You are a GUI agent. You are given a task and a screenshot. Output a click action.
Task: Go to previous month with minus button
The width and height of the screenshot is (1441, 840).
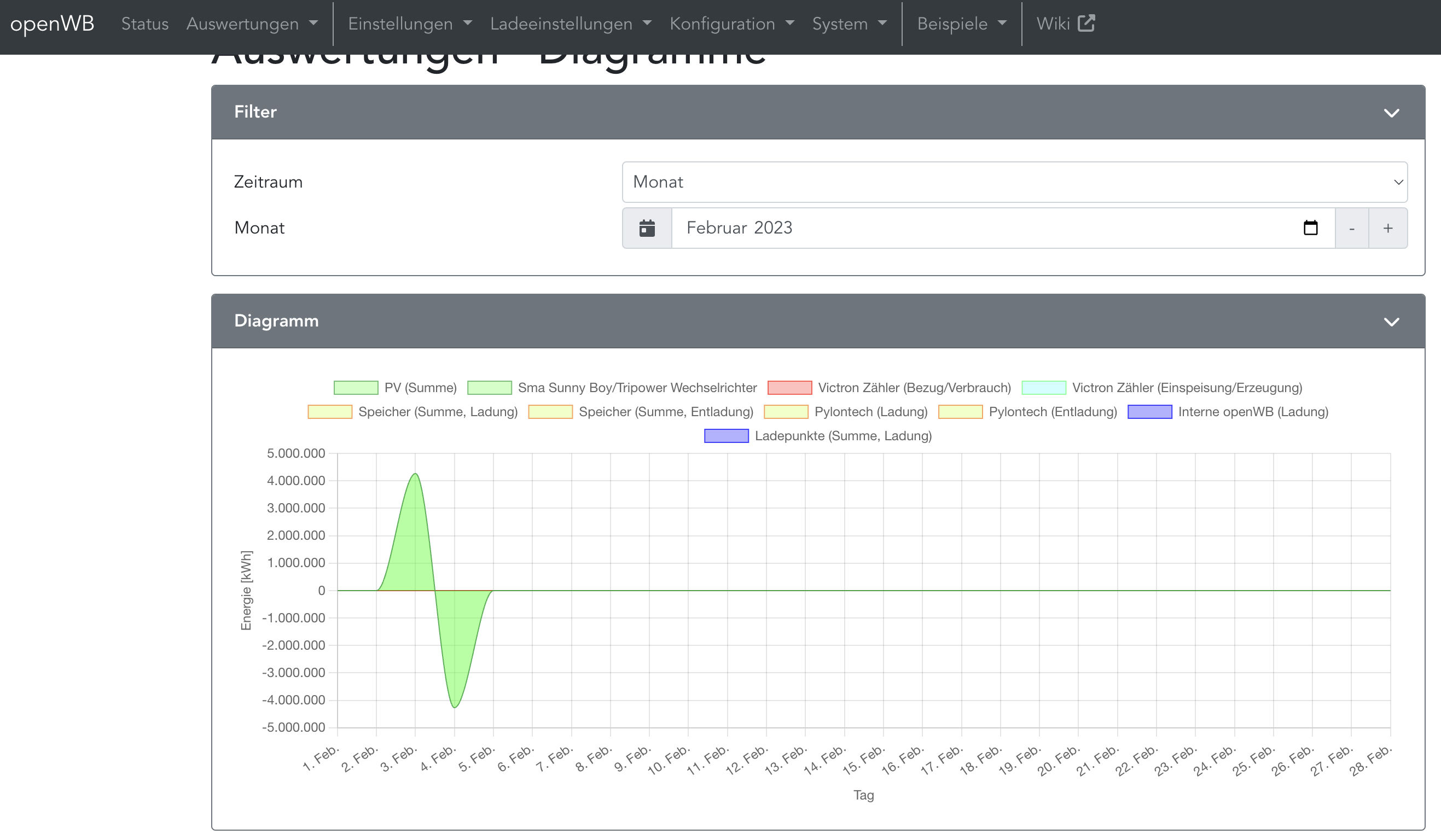pos(1351,229)
